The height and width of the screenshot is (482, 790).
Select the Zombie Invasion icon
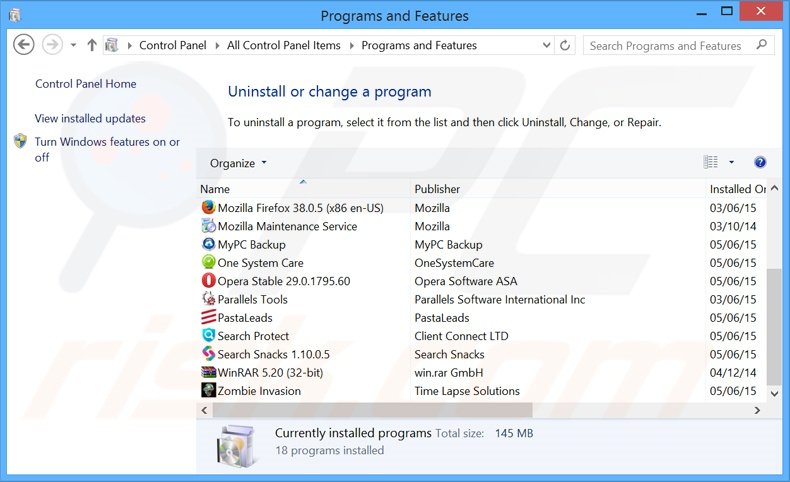pos(208,391)
